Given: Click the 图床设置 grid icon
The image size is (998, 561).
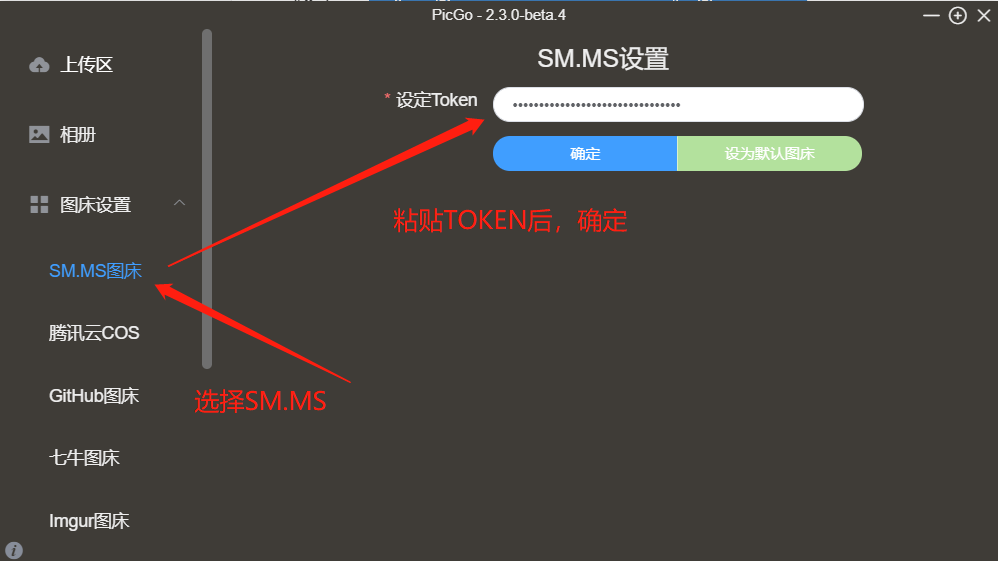Looking at the screenshot, I should pos(39,204).
